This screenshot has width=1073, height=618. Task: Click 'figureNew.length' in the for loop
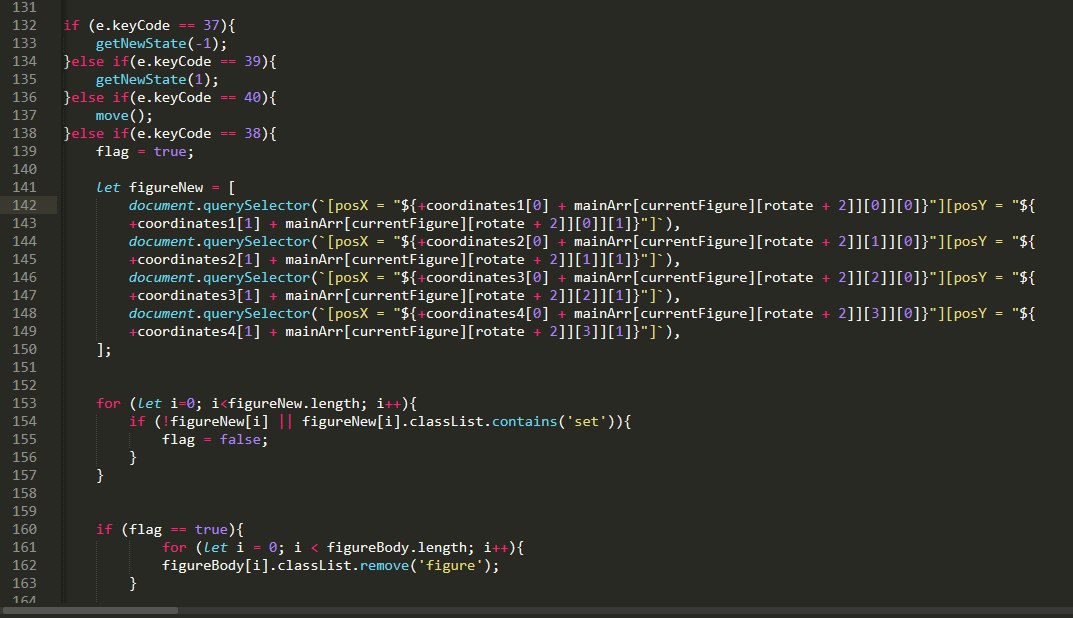pos(294,403)
